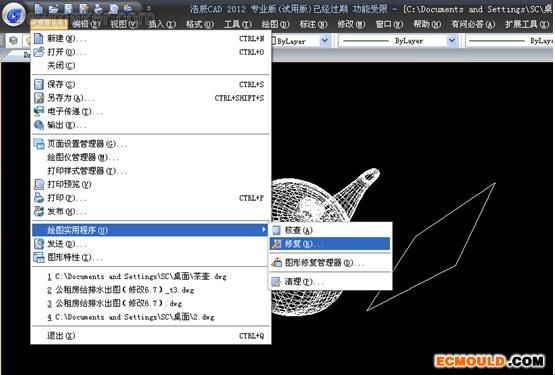Expand the 绘图实用程序(U) submenu entry
Viewport: 555px width, 375px height.
point(150,230)
